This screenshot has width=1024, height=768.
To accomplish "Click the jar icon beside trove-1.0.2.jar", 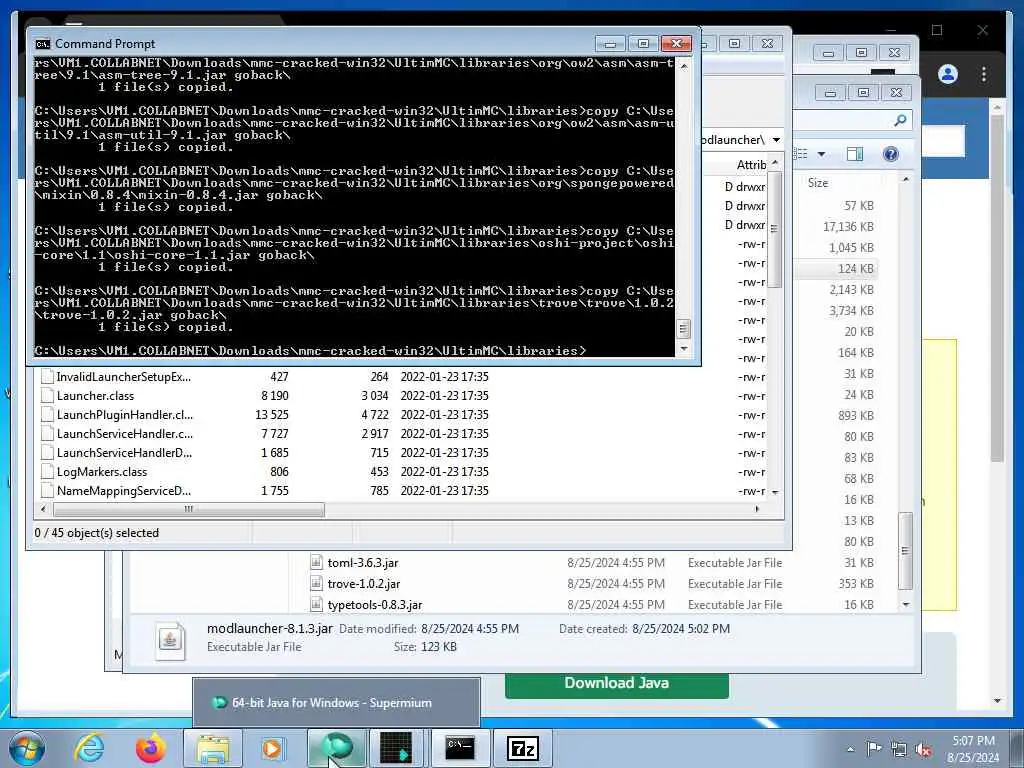I will click(x=316, y=583).
